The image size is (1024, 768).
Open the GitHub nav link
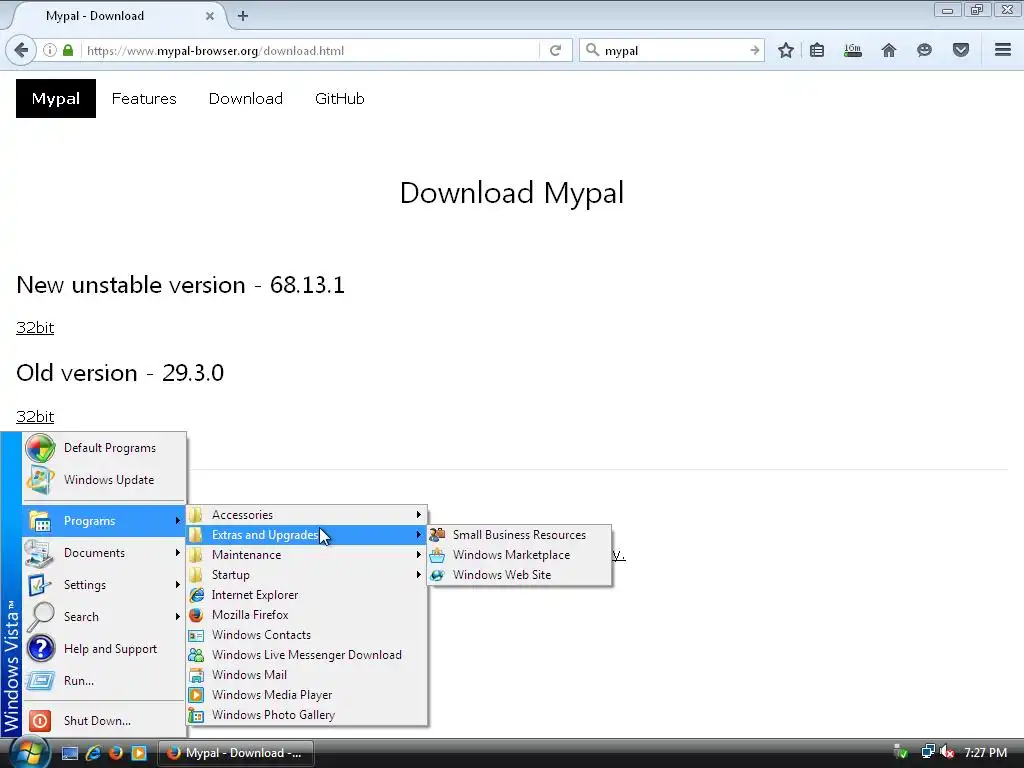pyautogui.click(x=340, y=99)
